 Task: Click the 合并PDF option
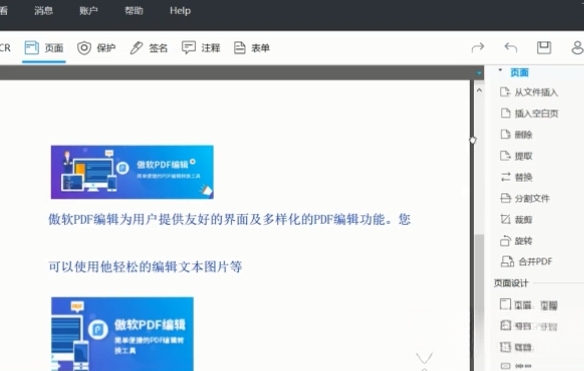coord(526,261)
